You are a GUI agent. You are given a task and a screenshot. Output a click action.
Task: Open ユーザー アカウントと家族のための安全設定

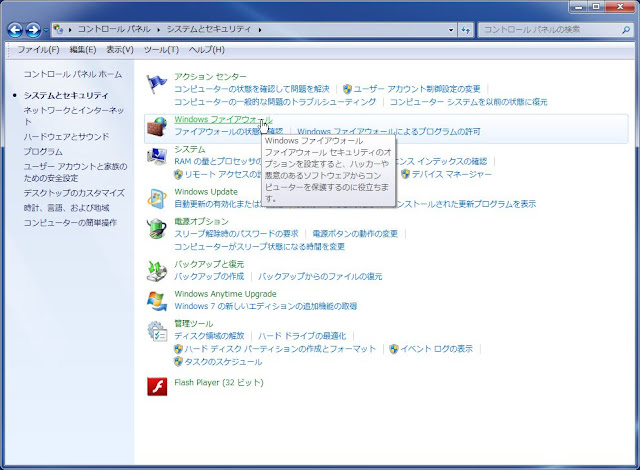75,172
